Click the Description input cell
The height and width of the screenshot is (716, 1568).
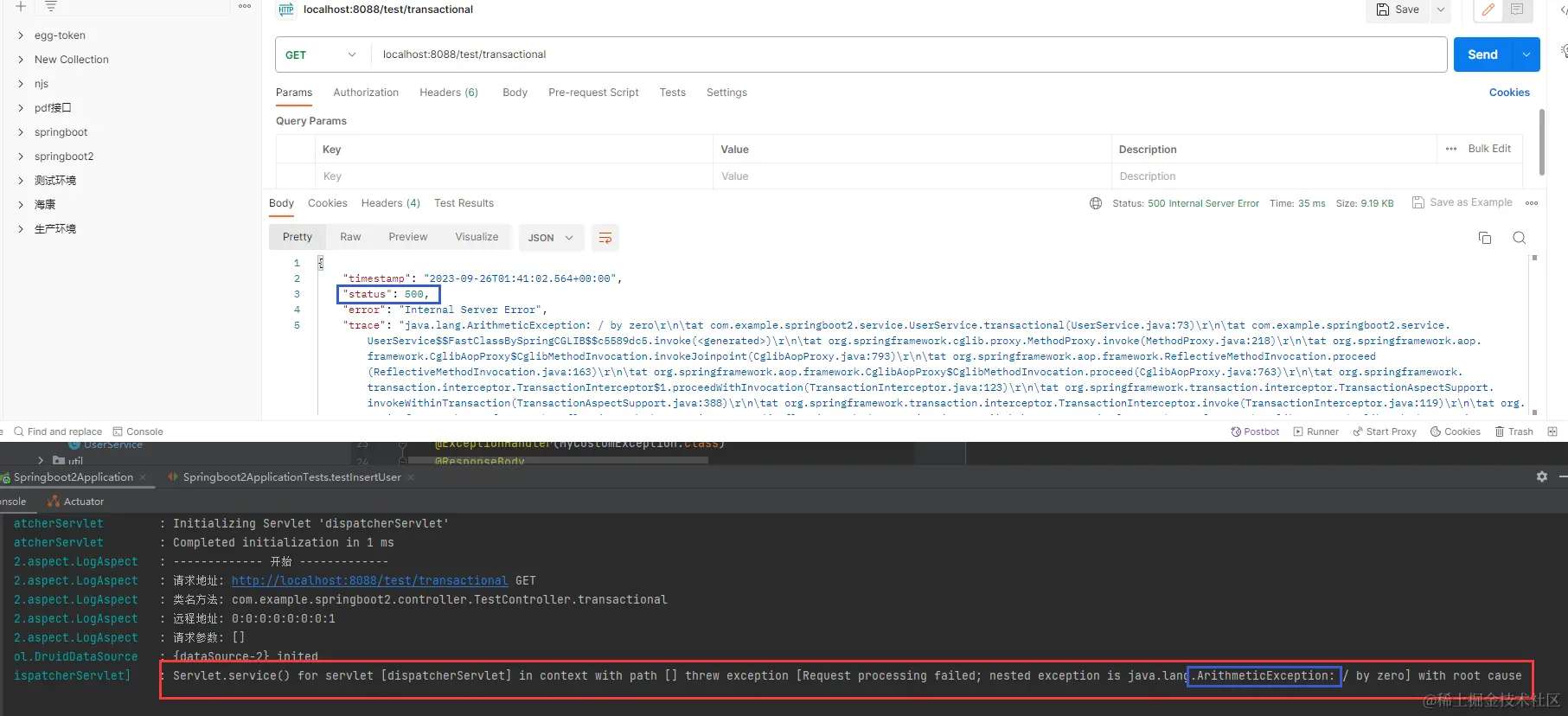click(1315, 176)
